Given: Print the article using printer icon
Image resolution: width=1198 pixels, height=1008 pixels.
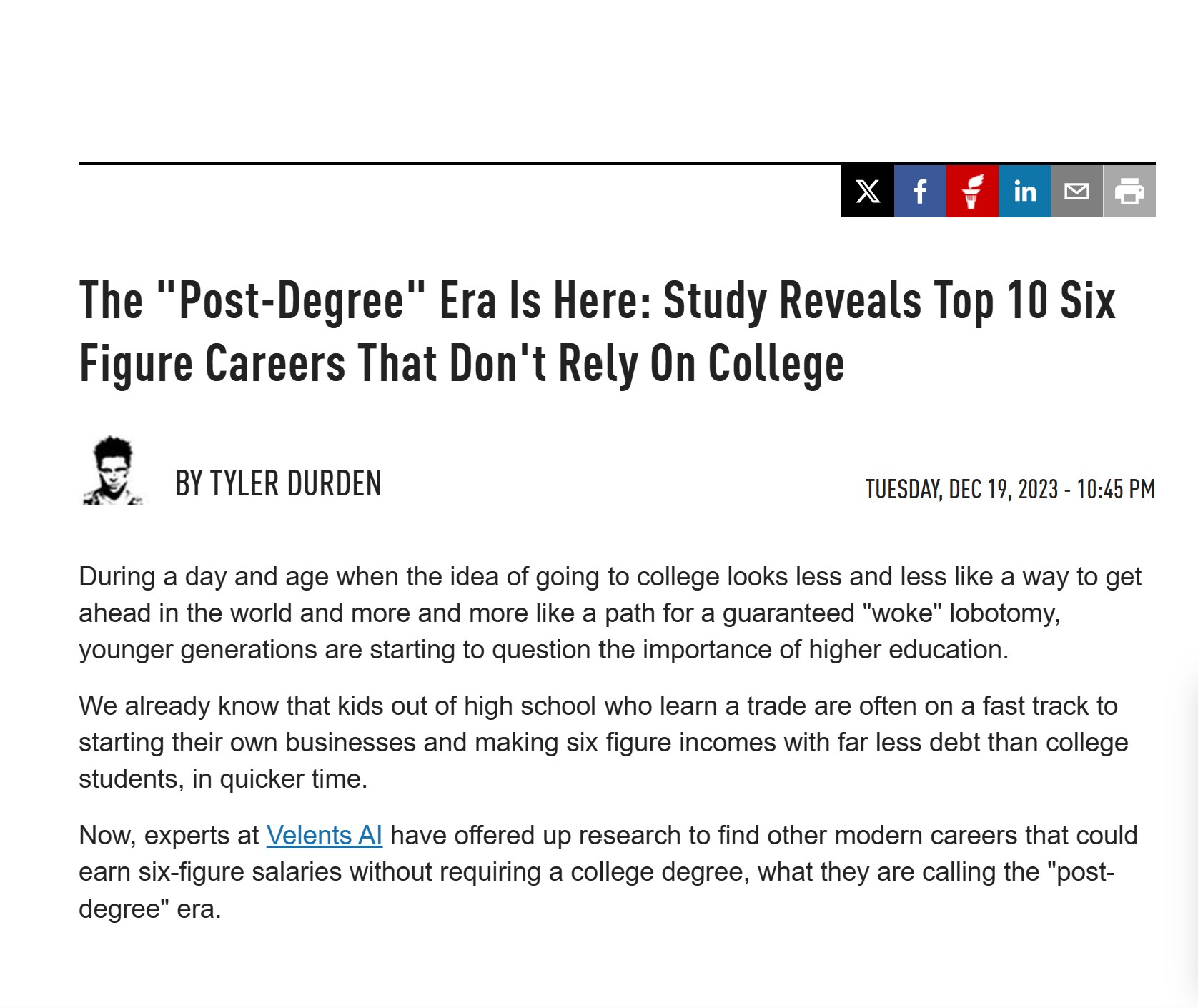Looking at the screenshot, I should point(1129,191).
